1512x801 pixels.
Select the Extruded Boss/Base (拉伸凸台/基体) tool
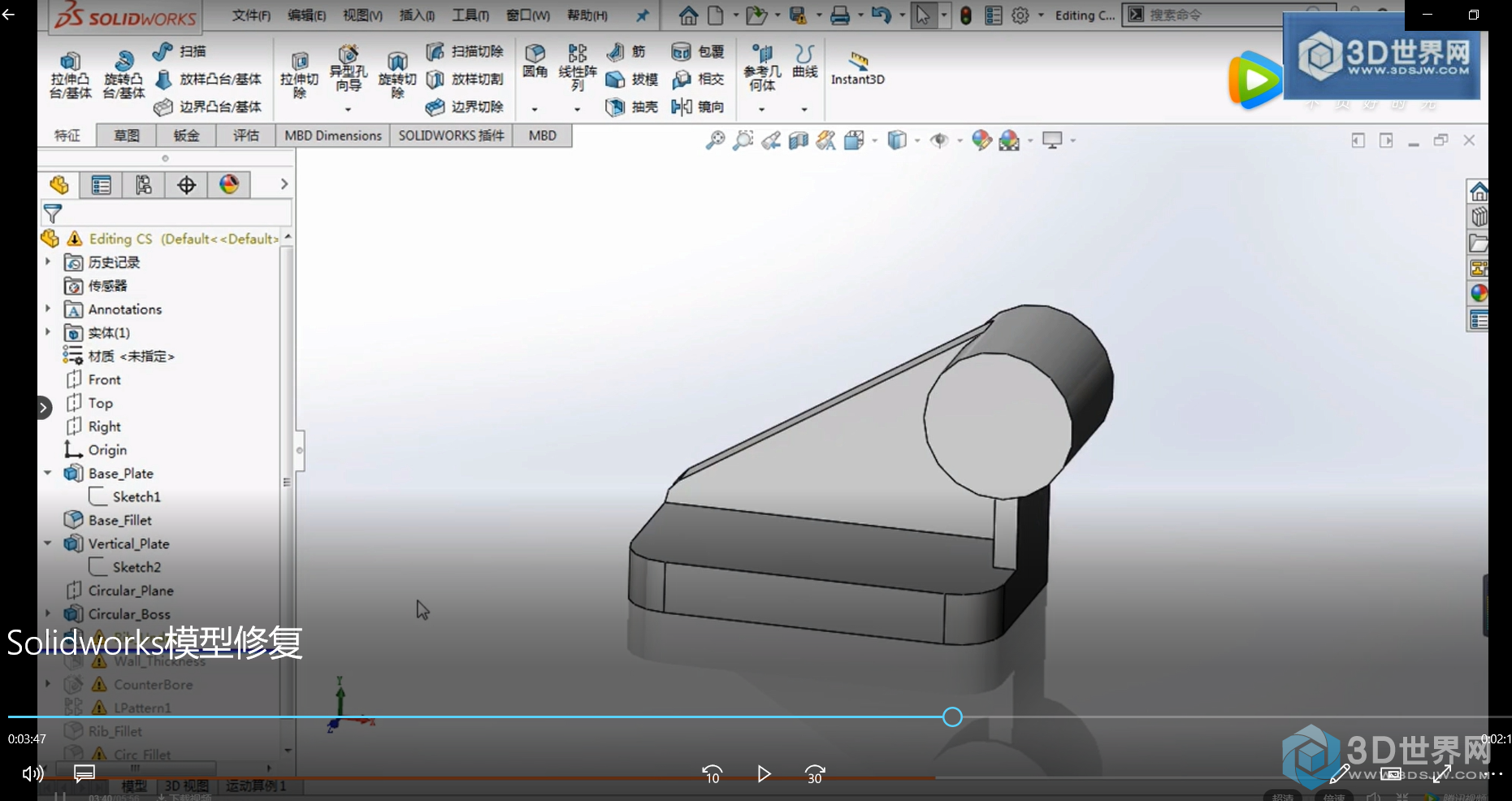[x=70, y=75]
